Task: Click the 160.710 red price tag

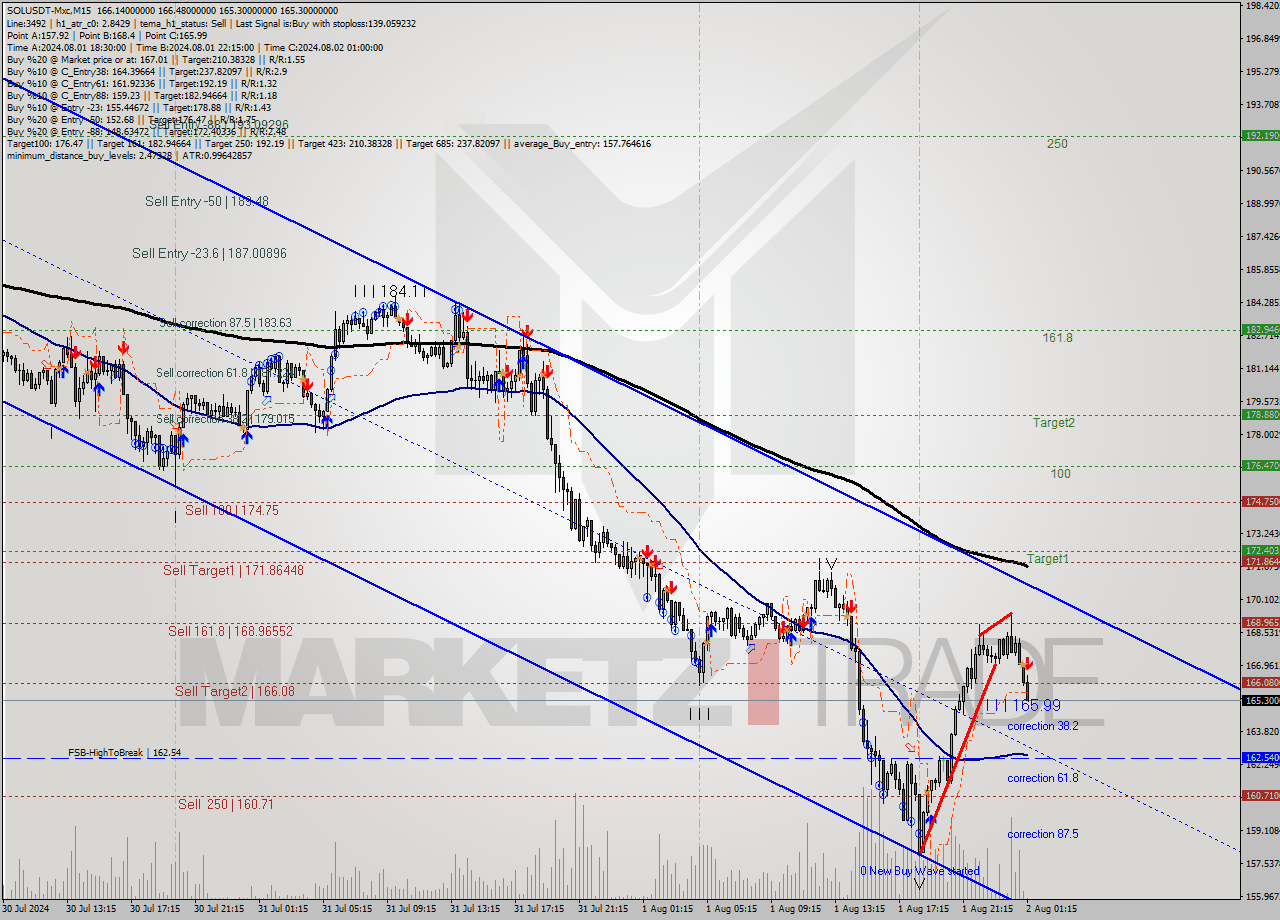Action: pyautogui.click(x=1260, y=796)
